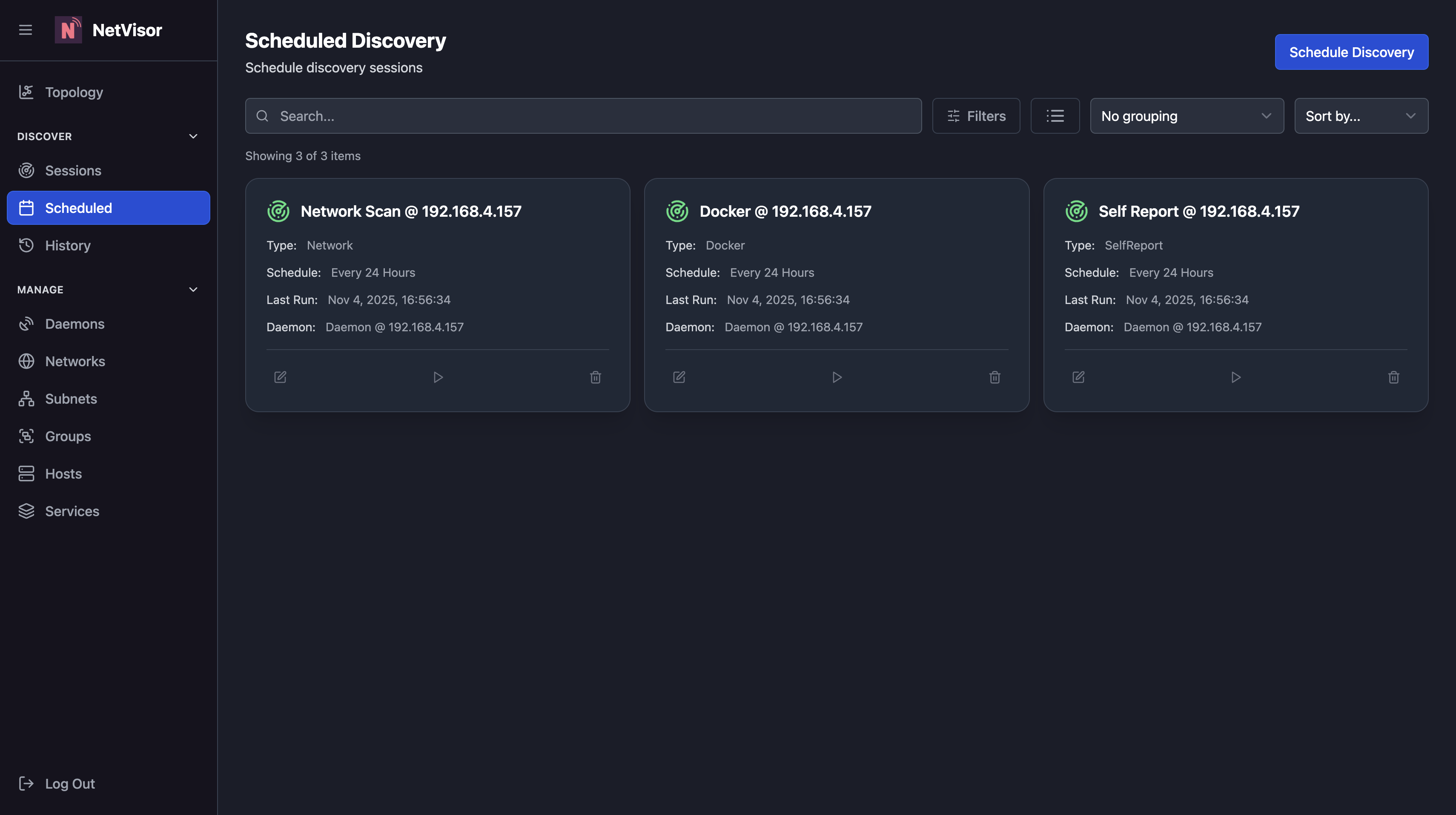This screenshot has width=1456, height=815.
Task: Run the Docker discovery now
Action: click(837, 377)
